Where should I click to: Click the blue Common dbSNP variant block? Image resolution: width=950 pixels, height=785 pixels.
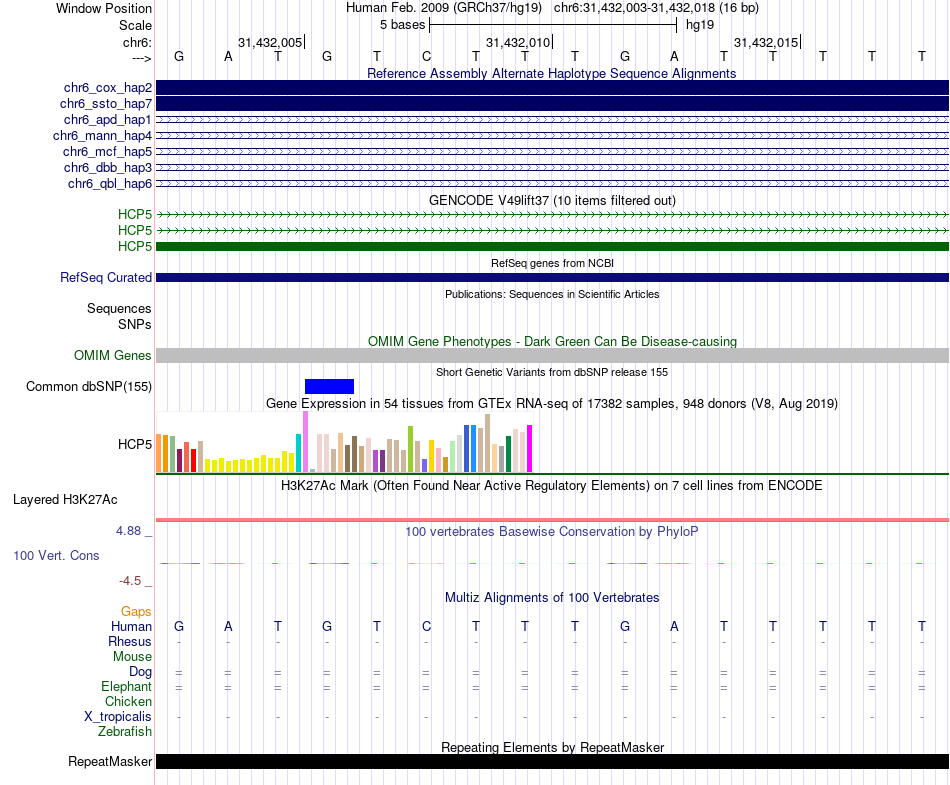pos(329,386)
